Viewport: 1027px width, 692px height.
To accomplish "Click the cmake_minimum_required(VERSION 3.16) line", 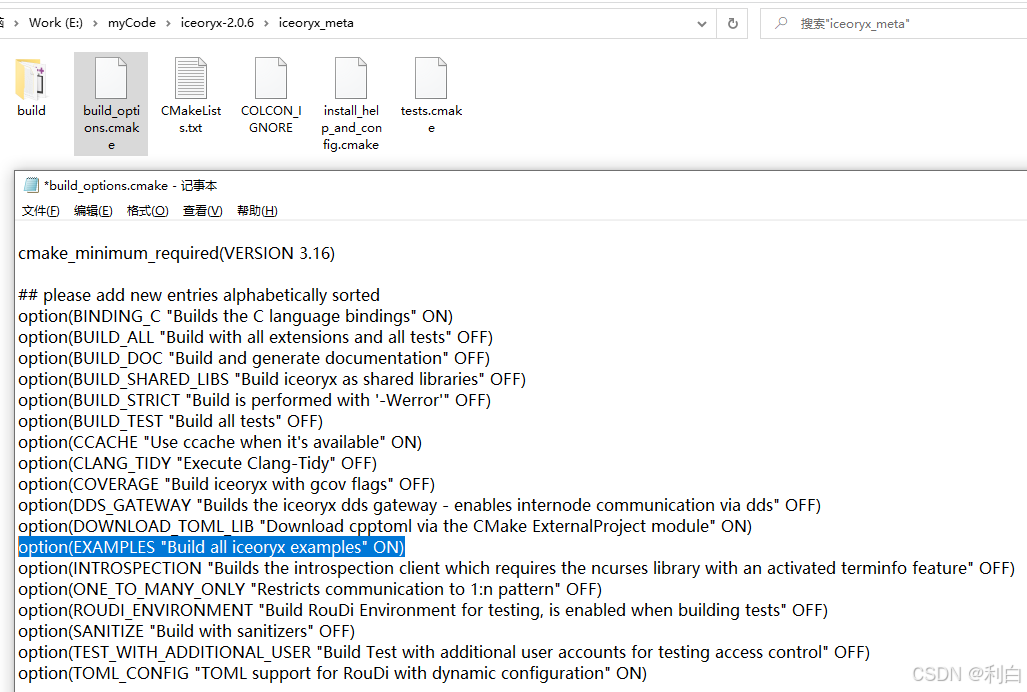I will 176,253.
